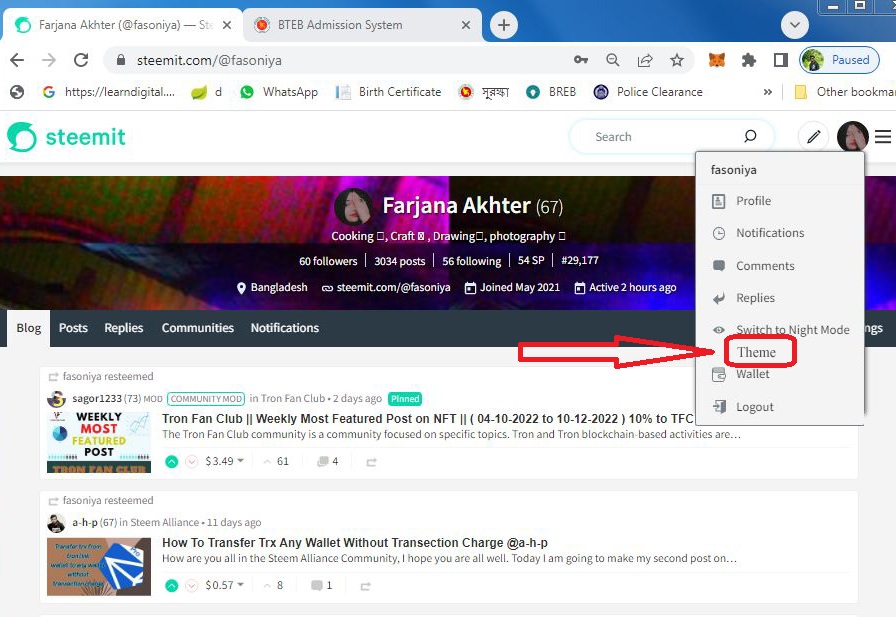Click the address bar URL
896x617 pixels.
(x=209, y=60)
